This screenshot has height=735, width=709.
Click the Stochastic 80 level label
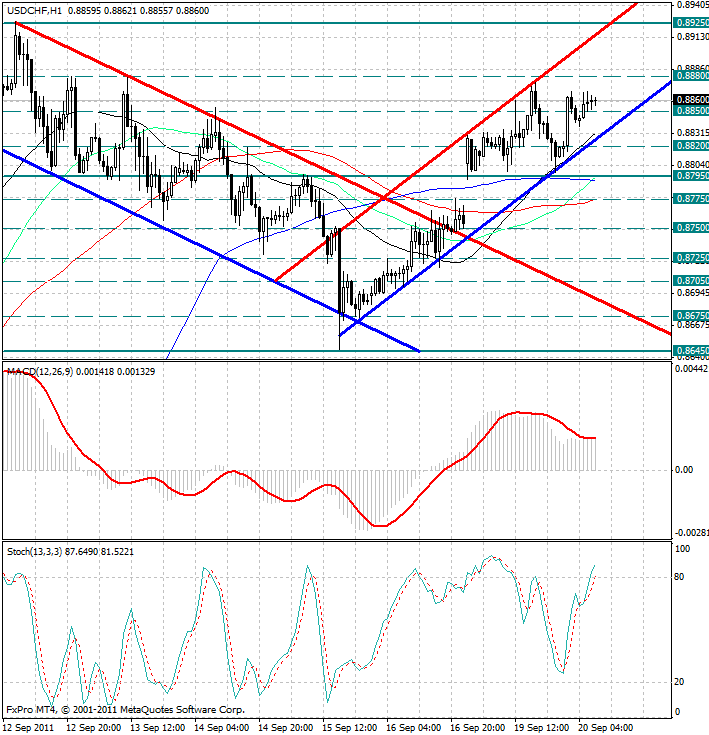(x=679, y=577)
